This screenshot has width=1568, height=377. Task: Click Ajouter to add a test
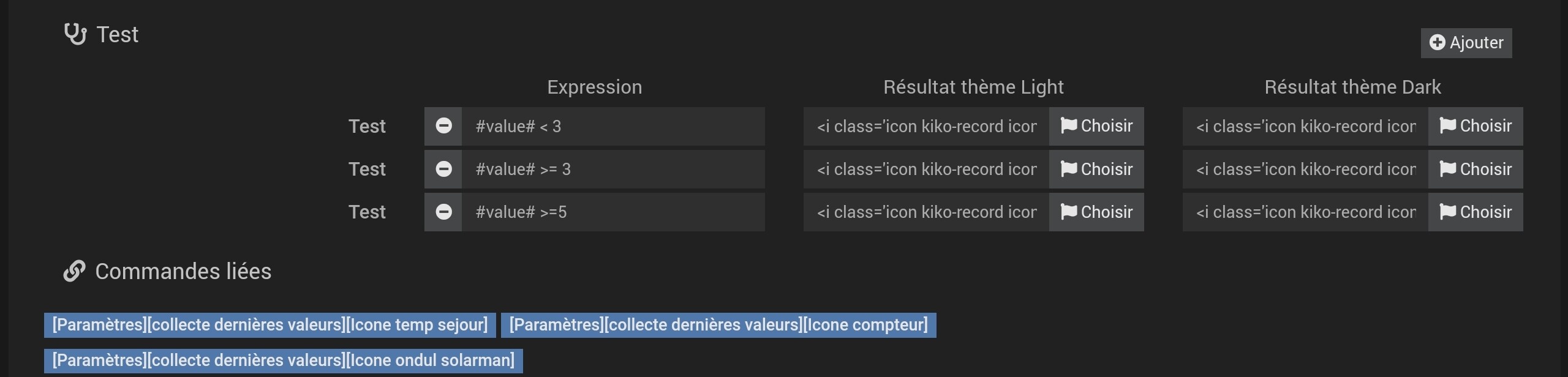(x=1466, y=43)
